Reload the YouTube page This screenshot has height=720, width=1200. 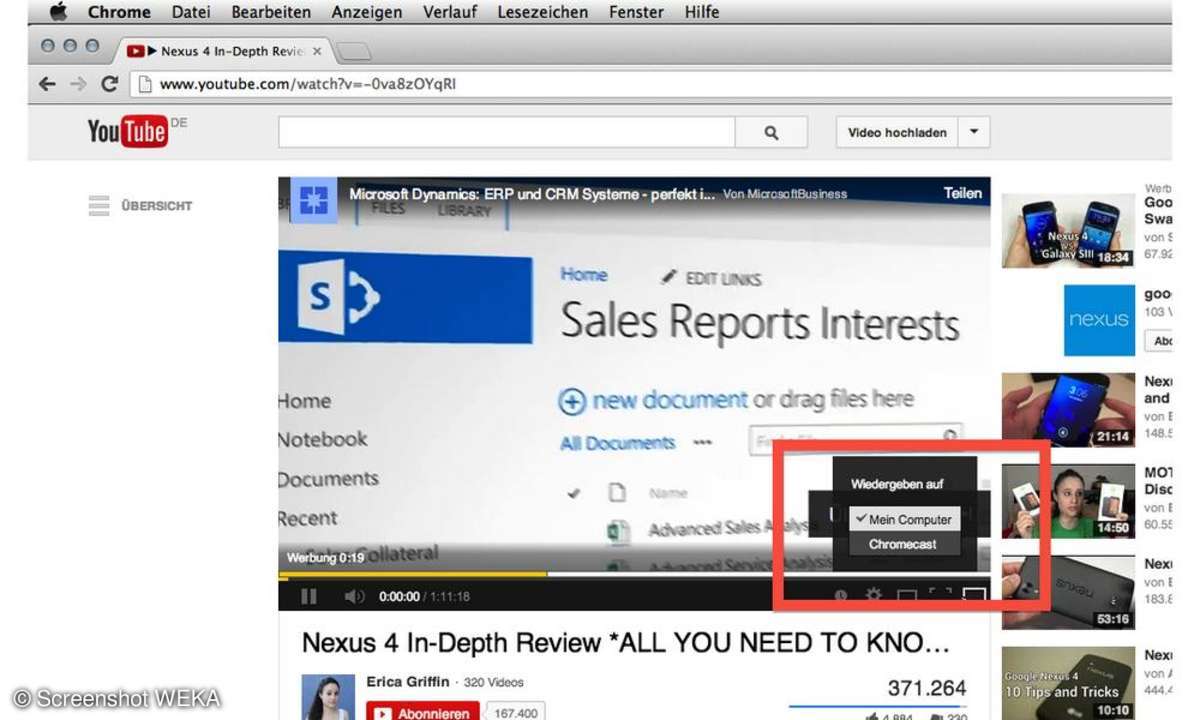110,84
